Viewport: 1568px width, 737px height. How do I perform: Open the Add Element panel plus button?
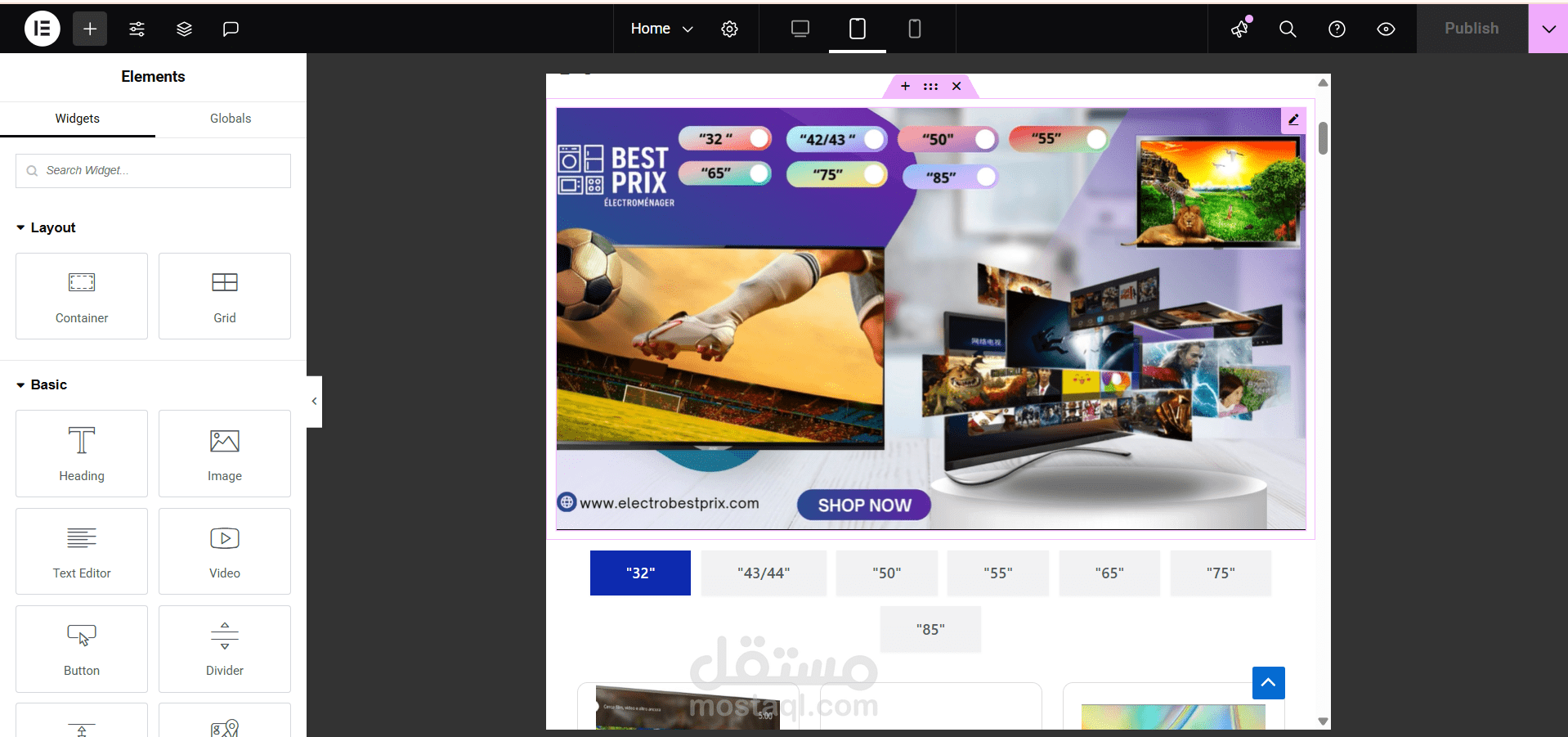click(x=90, y=29)
